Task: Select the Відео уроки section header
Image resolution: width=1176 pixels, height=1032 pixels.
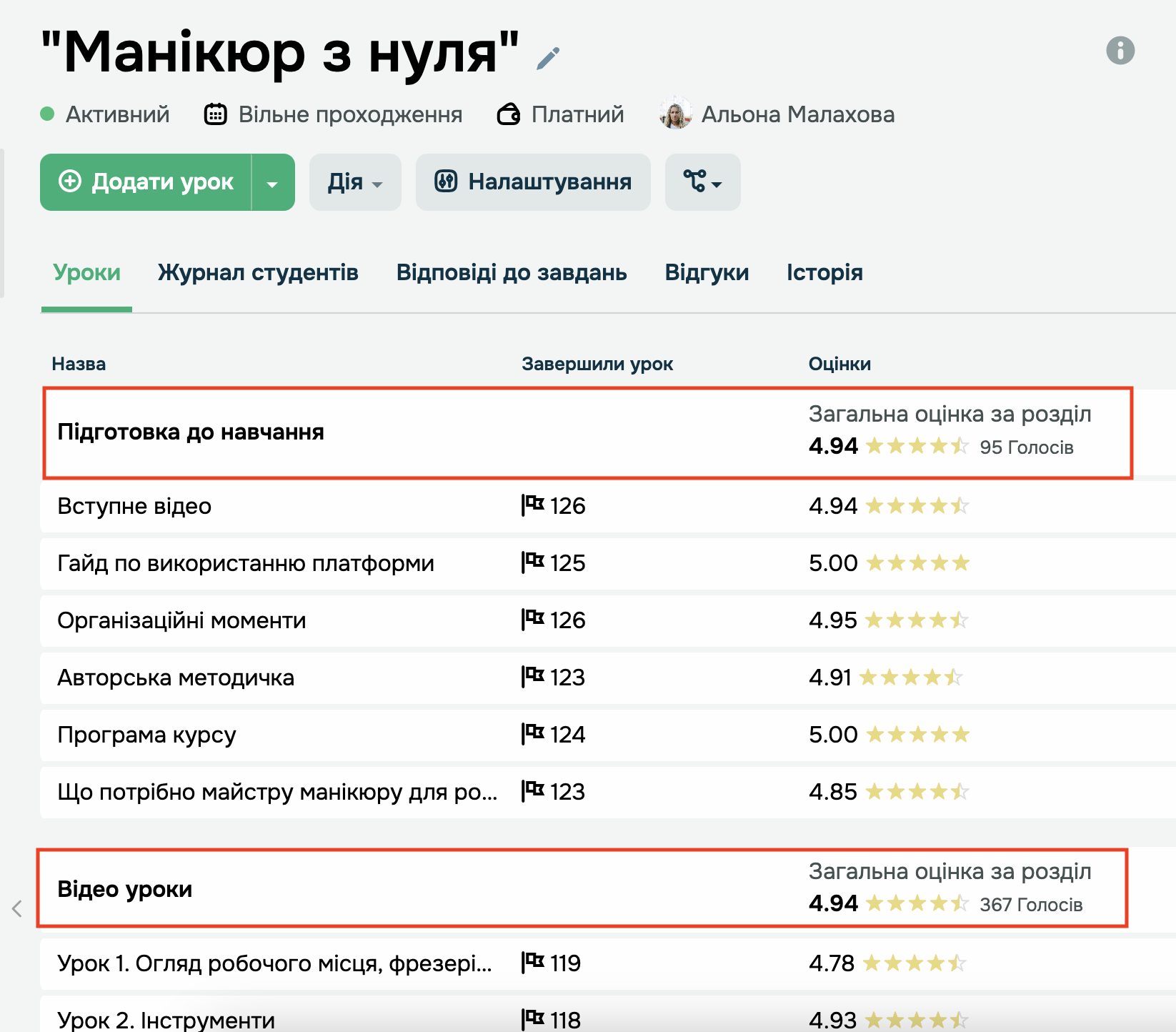Action: (125, 889)
